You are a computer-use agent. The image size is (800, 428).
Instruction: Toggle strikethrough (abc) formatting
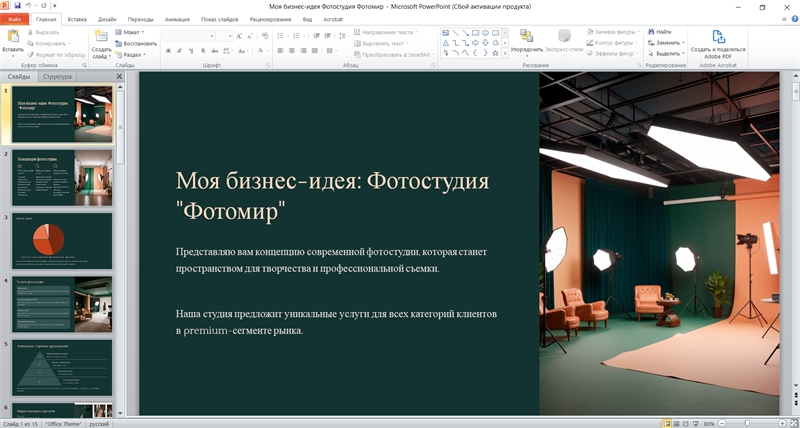point(214,51)
